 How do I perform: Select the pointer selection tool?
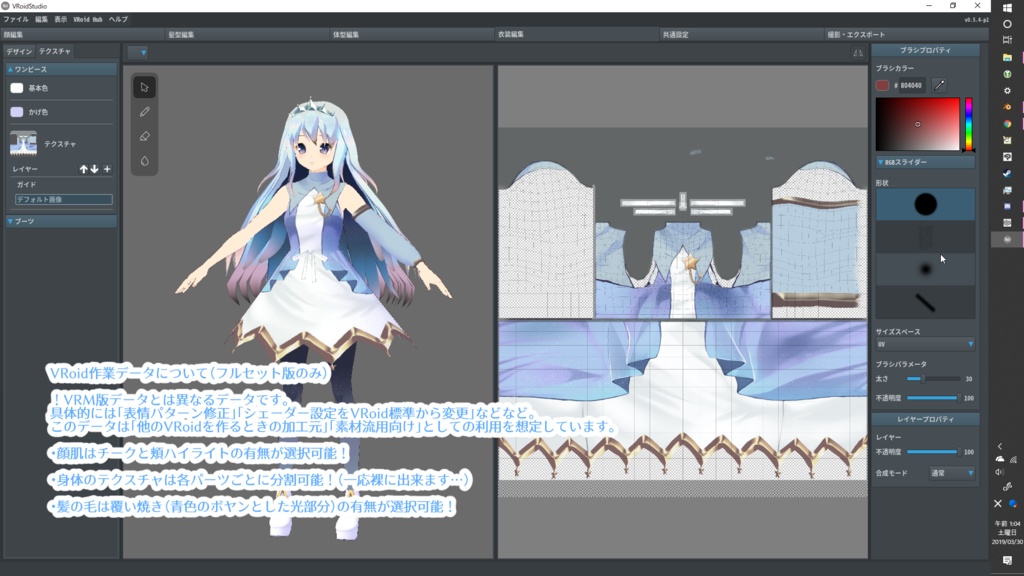(143, 88)
